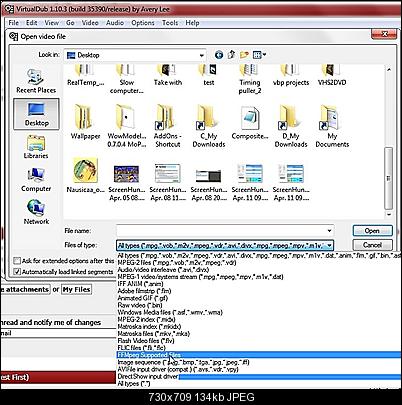Select the AddOns - Shortcut item
Image resolution: width=402 pixels, height=405 pixels.
(168, 126)
